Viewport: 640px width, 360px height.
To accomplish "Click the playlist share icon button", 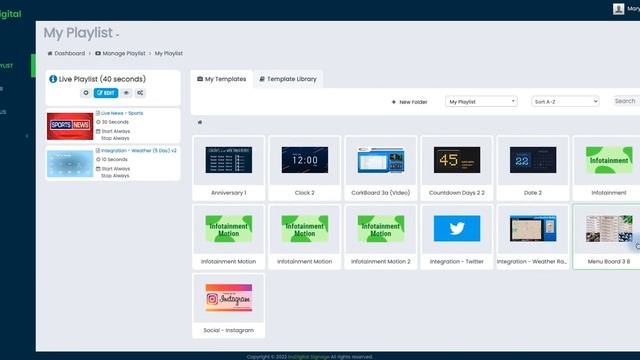I will tap(140, 93).
